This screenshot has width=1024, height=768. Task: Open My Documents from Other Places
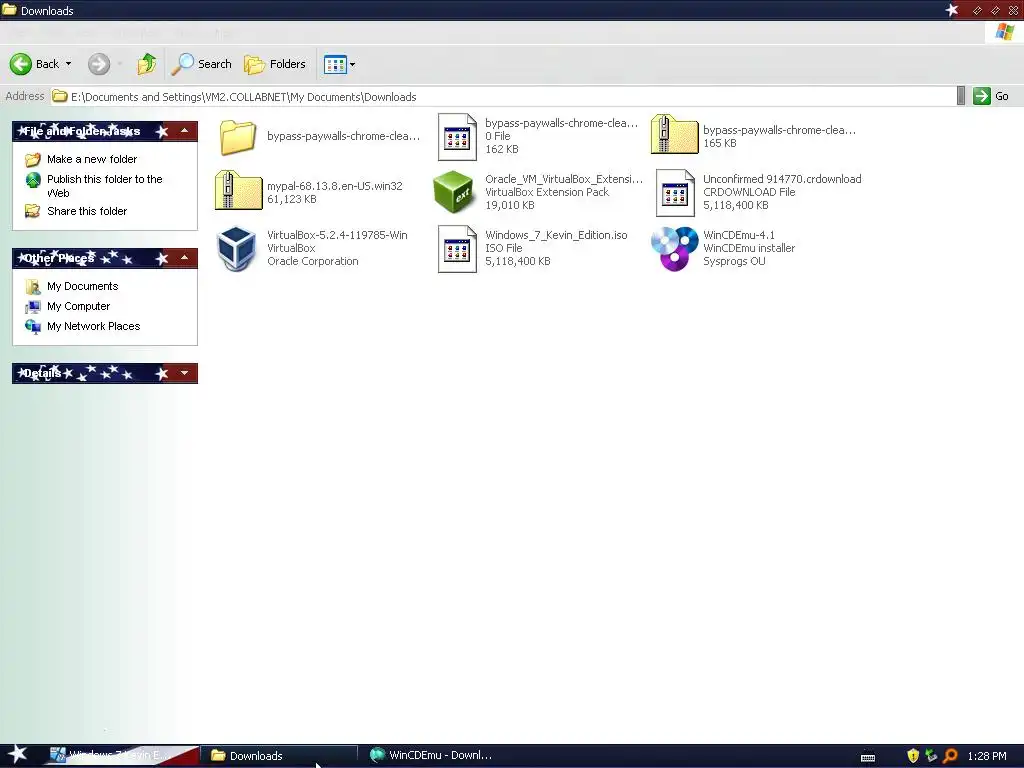(82, 286)
